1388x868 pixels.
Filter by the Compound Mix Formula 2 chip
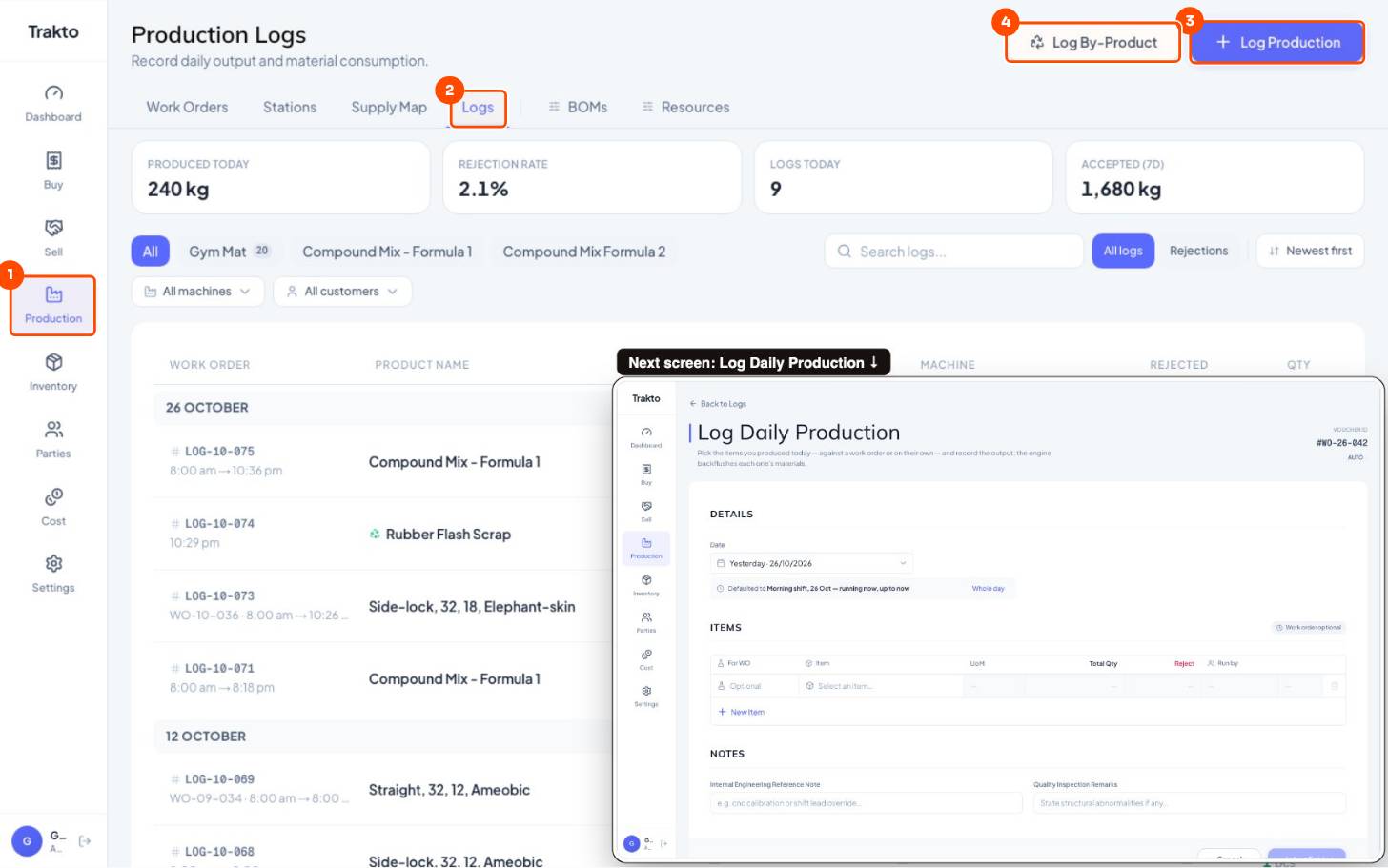point(584,252)
